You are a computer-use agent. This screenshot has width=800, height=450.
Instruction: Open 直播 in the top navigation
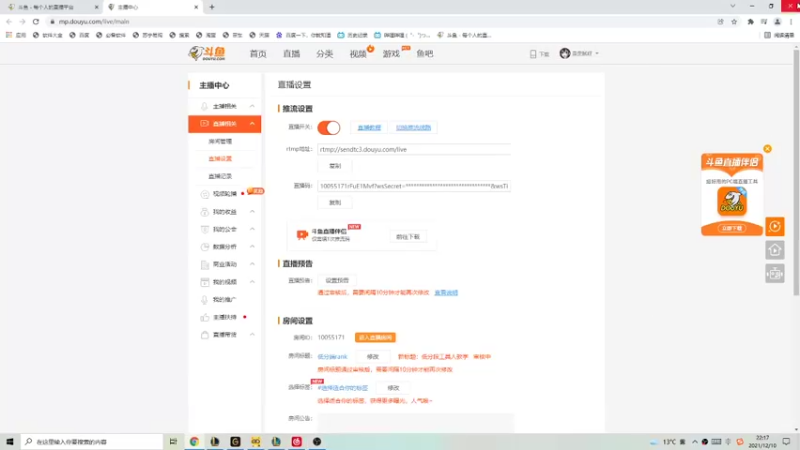[291, 54]
